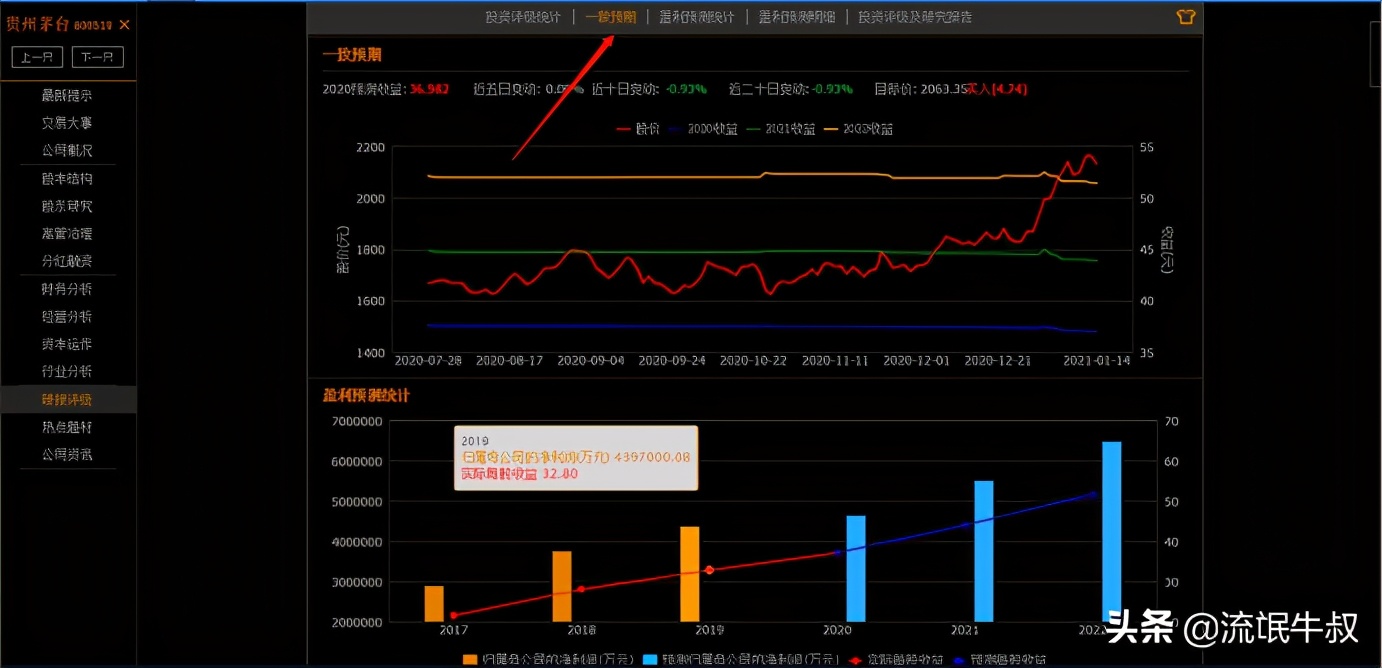Click the 上一只 button
This screenshot has width=1382, height=668.
coord(36,57)
